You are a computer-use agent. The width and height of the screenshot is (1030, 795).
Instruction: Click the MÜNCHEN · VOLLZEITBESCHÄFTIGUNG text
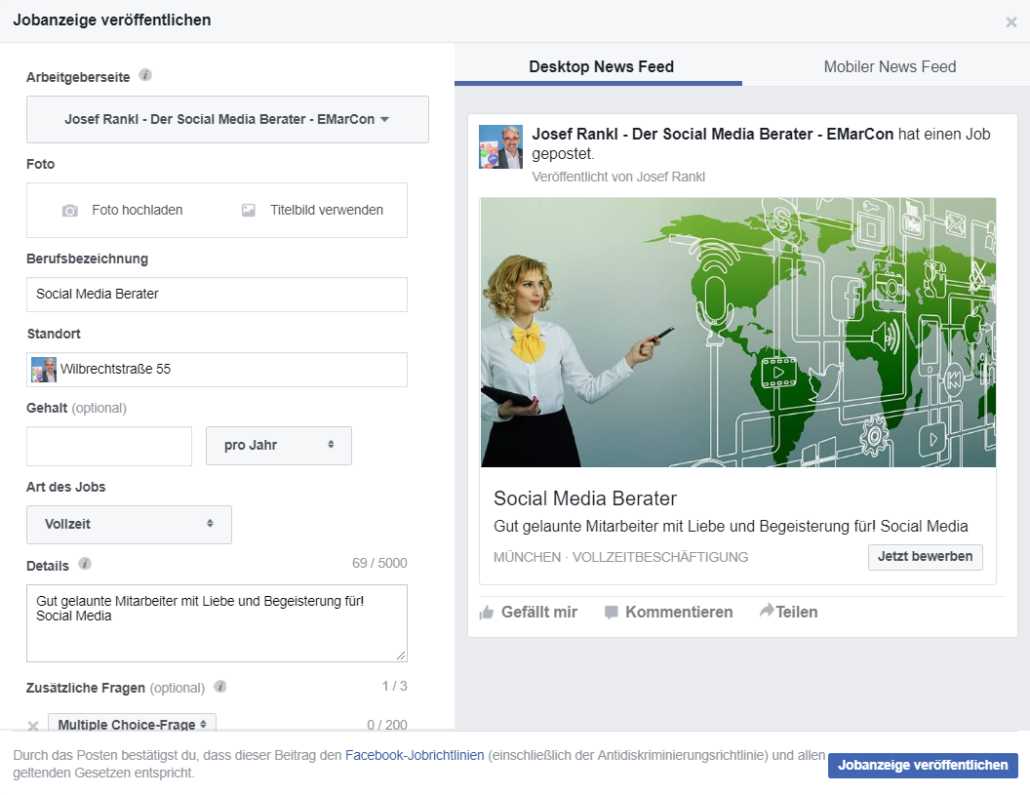(621, 557)
